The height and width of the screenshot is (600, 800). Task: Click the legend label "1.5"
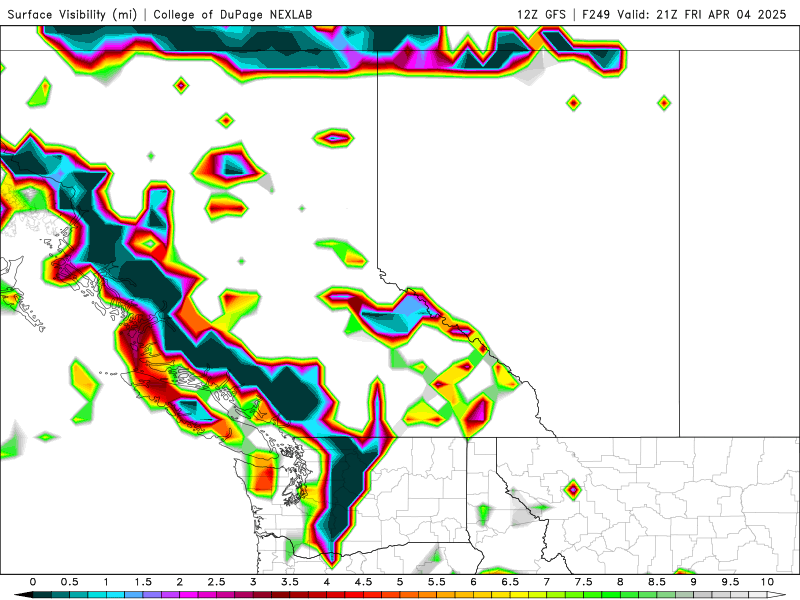point(143,582)
